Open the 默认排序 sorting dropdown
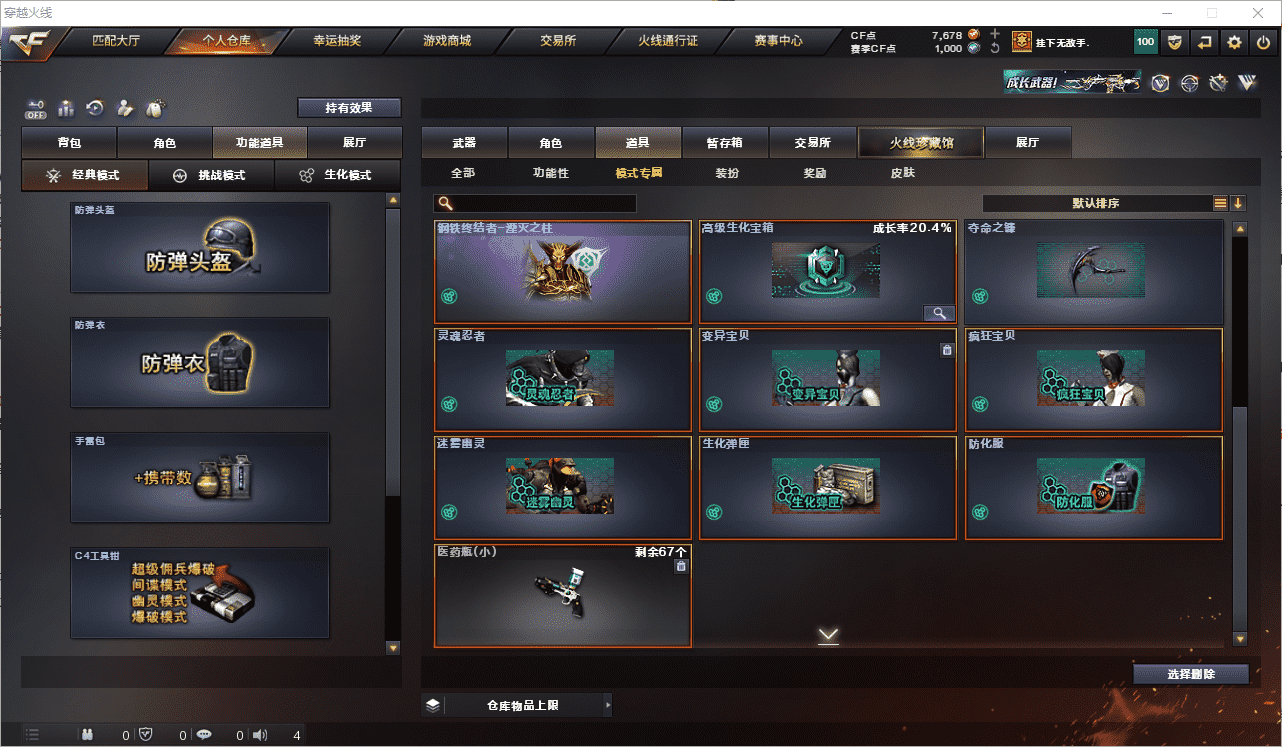The height and width of the screenshot is (747, 1282). coord(1096,203)
